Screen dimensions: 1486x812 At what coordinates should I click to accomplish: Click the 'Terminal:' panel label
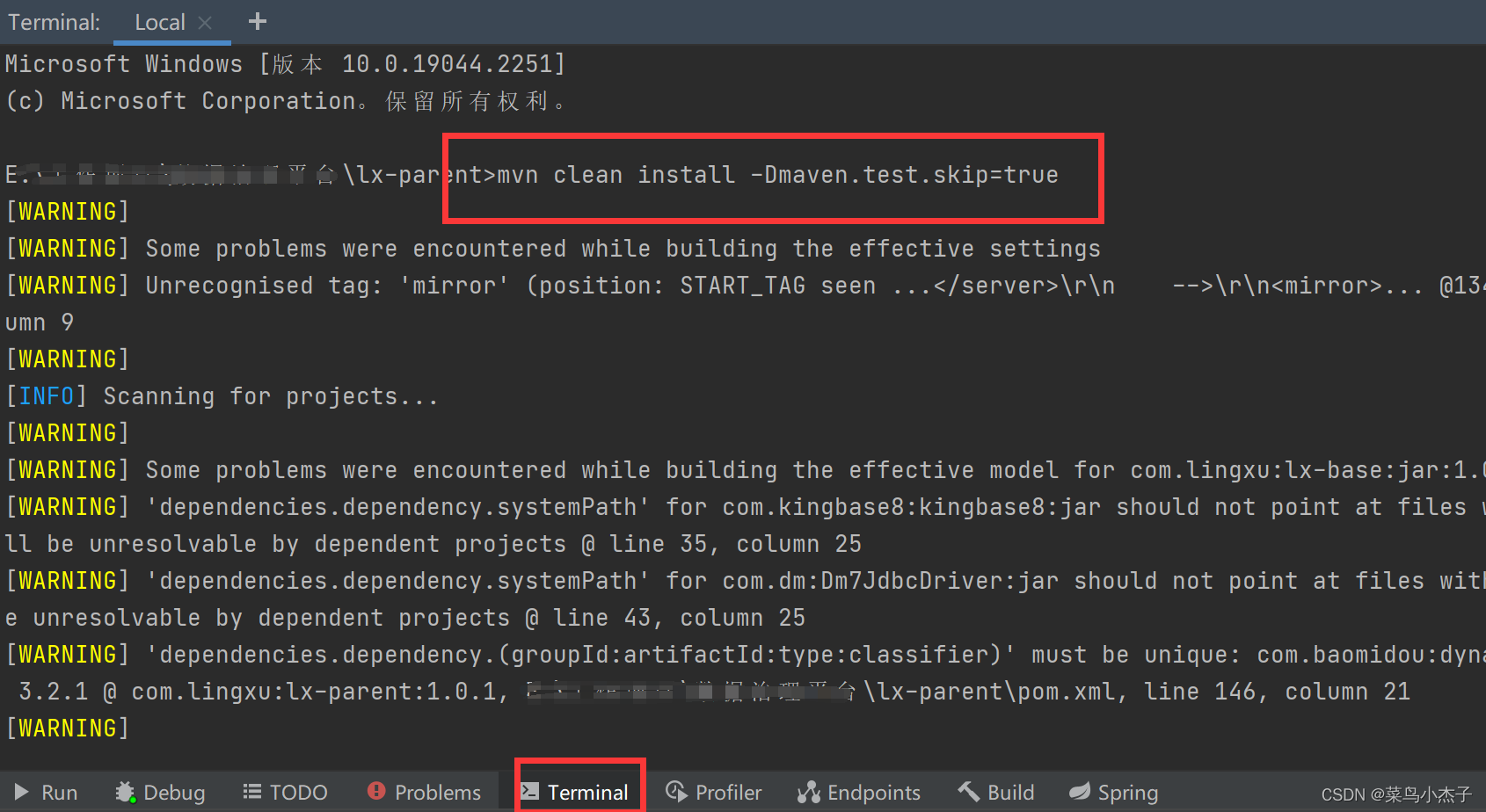[55, 23]
